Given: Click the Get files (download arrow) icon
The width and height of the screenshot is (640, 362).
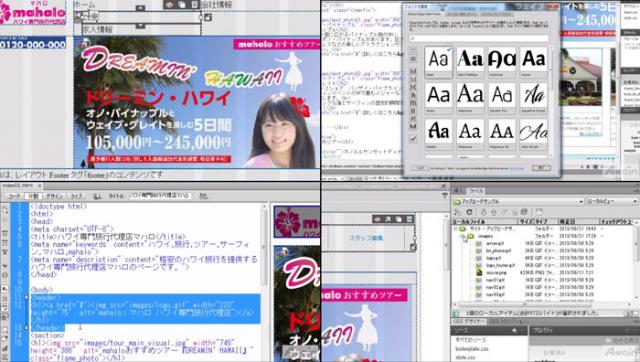Looking at the screenshot, I should point(484,212).
